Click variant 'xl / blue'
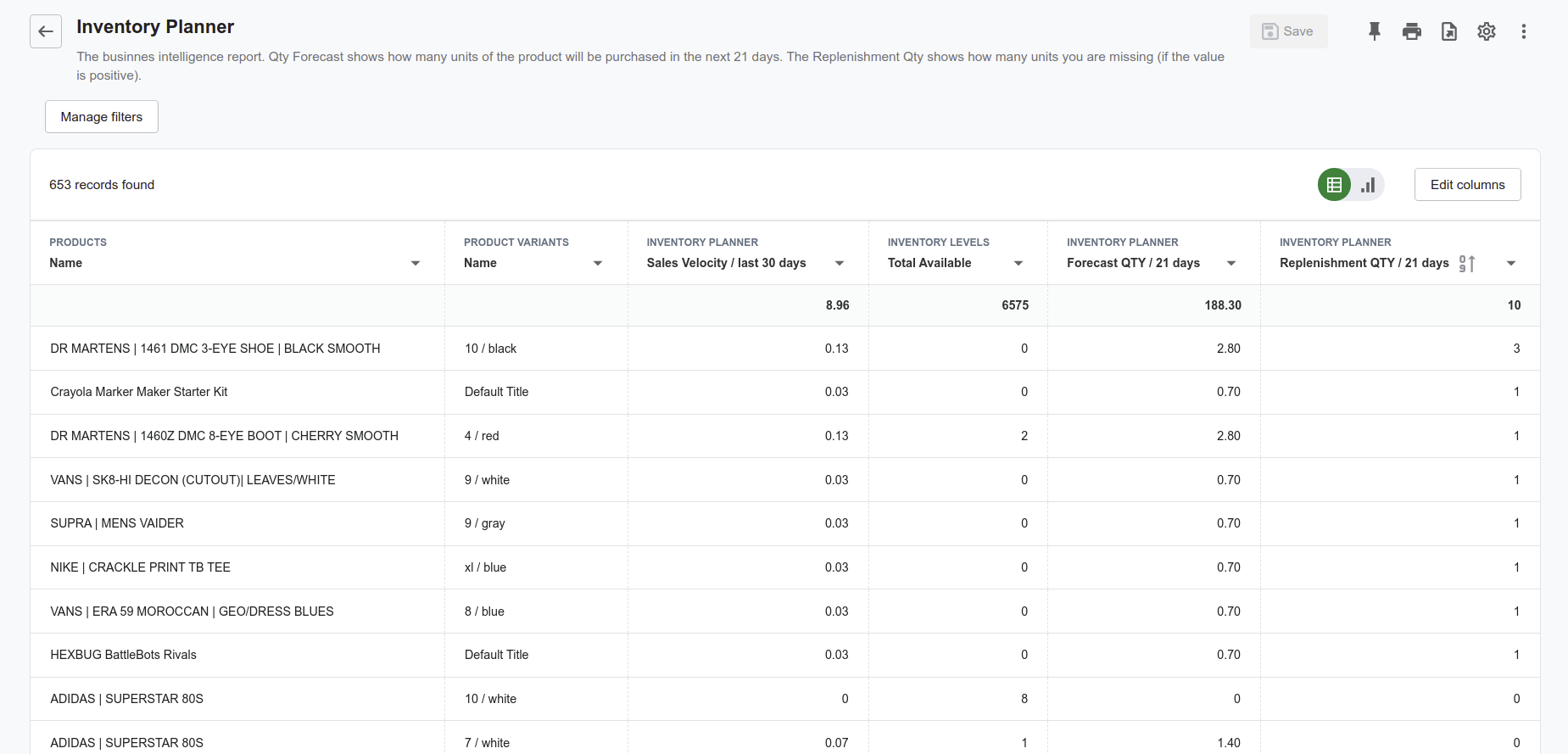1568x754 pixels. pos(485,567)
